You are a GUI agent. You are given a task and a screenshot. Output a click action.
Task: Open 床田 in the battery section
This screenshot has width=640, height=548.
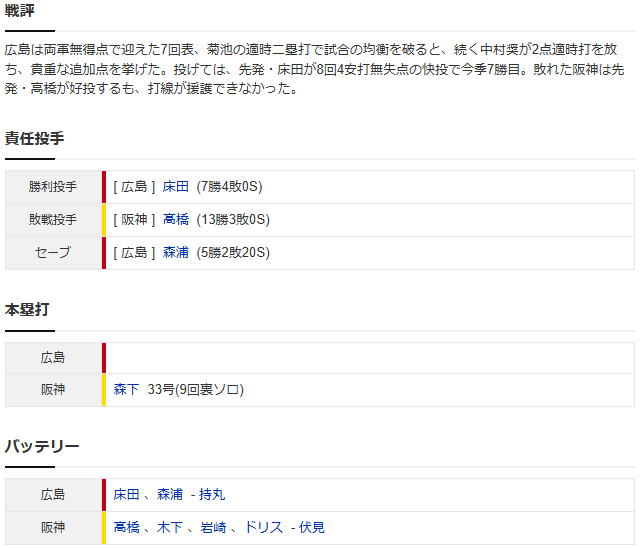126,495
